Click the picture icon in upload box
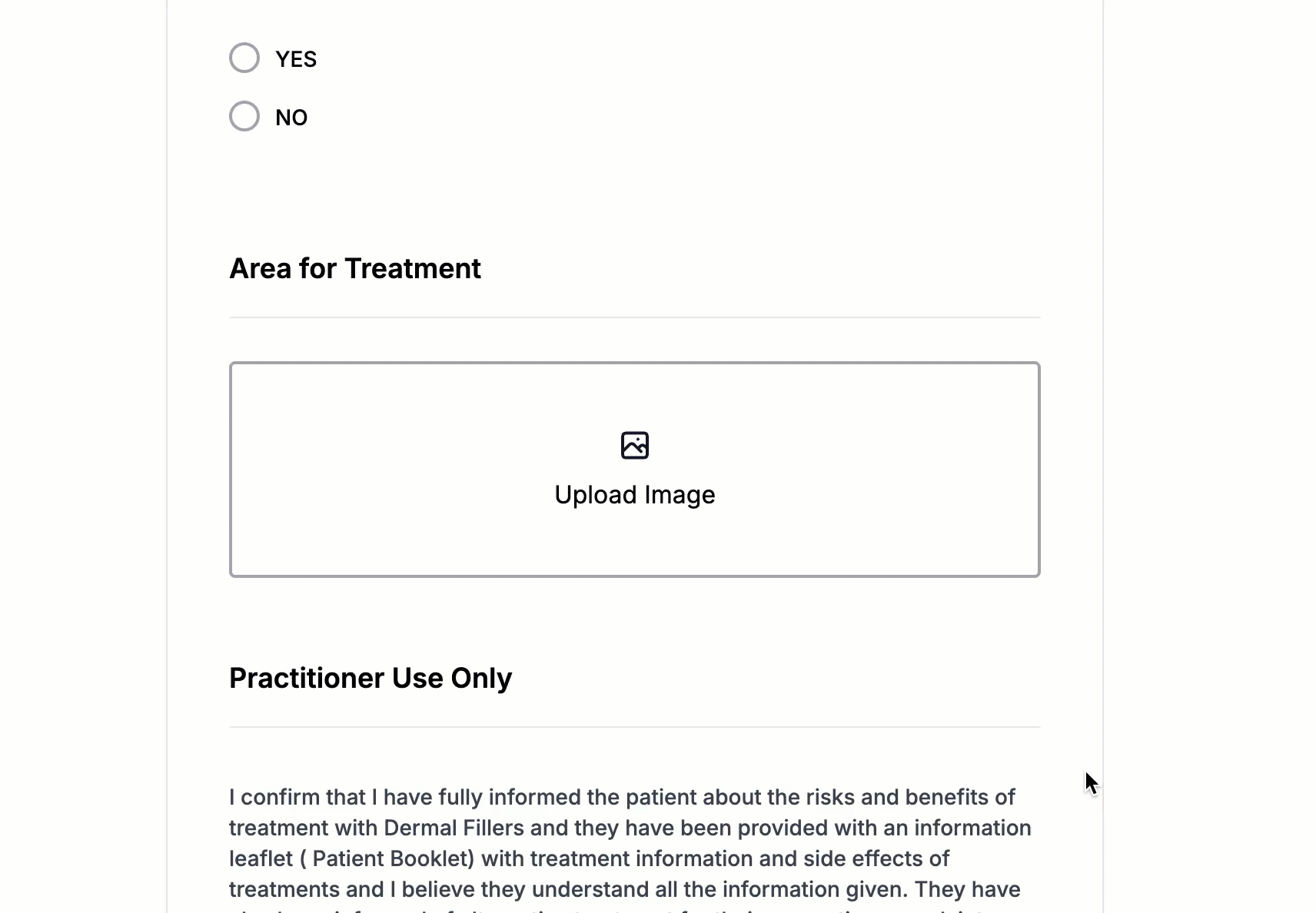1316x913 pixels. click(635, 446)
